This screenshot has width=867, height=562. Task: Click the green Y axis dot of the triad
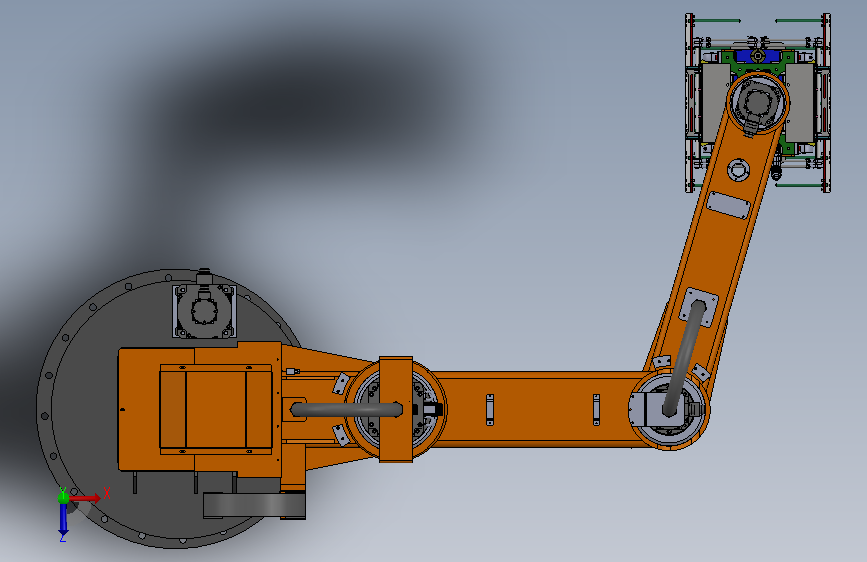click(63, 497)
